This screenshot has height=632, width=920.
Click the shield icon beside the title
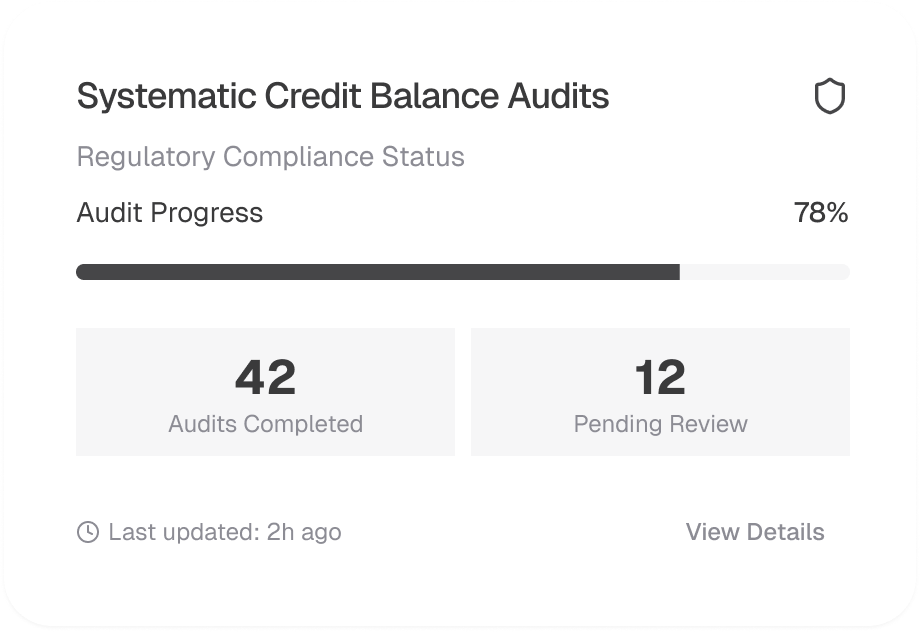[829, 97]
